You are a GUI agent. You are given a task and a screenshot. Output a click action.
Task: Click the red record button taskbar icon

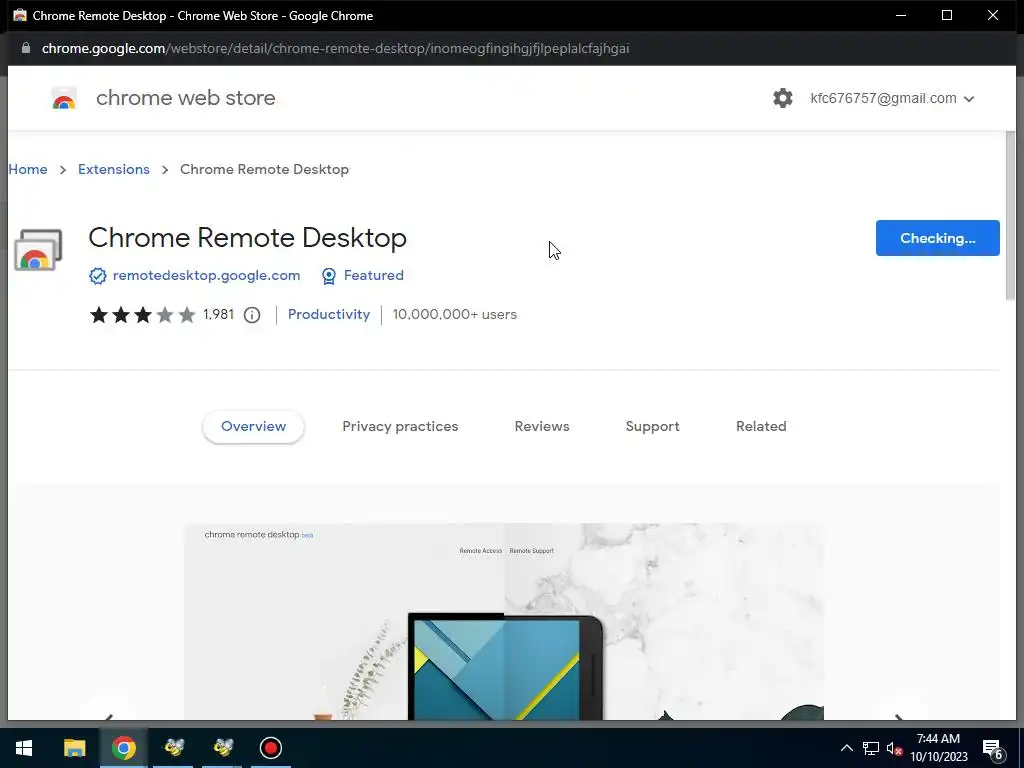tap(270, 748)
